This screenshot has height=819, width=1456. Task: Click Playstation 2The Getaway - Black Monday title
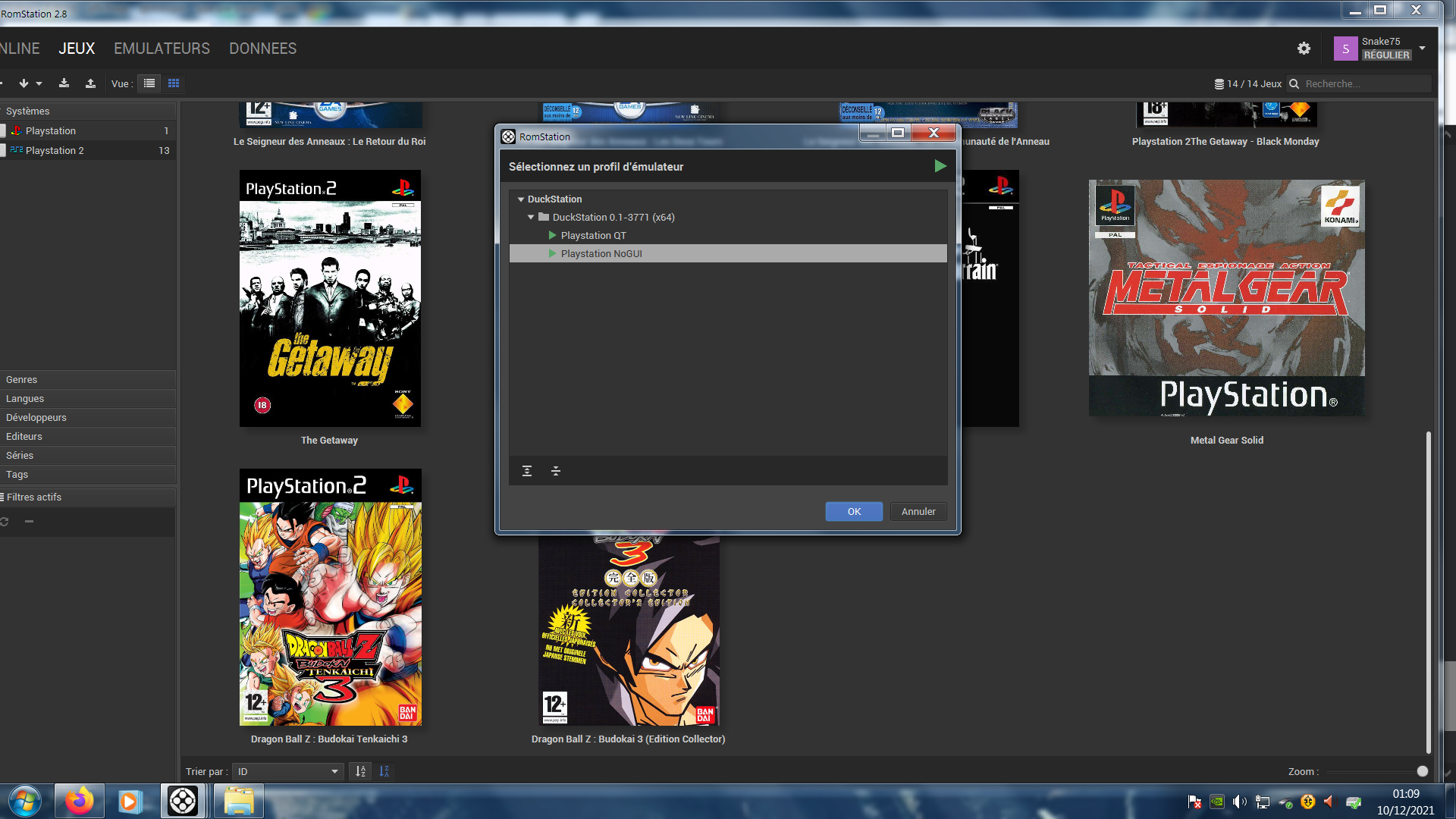tap(1225, 141)
